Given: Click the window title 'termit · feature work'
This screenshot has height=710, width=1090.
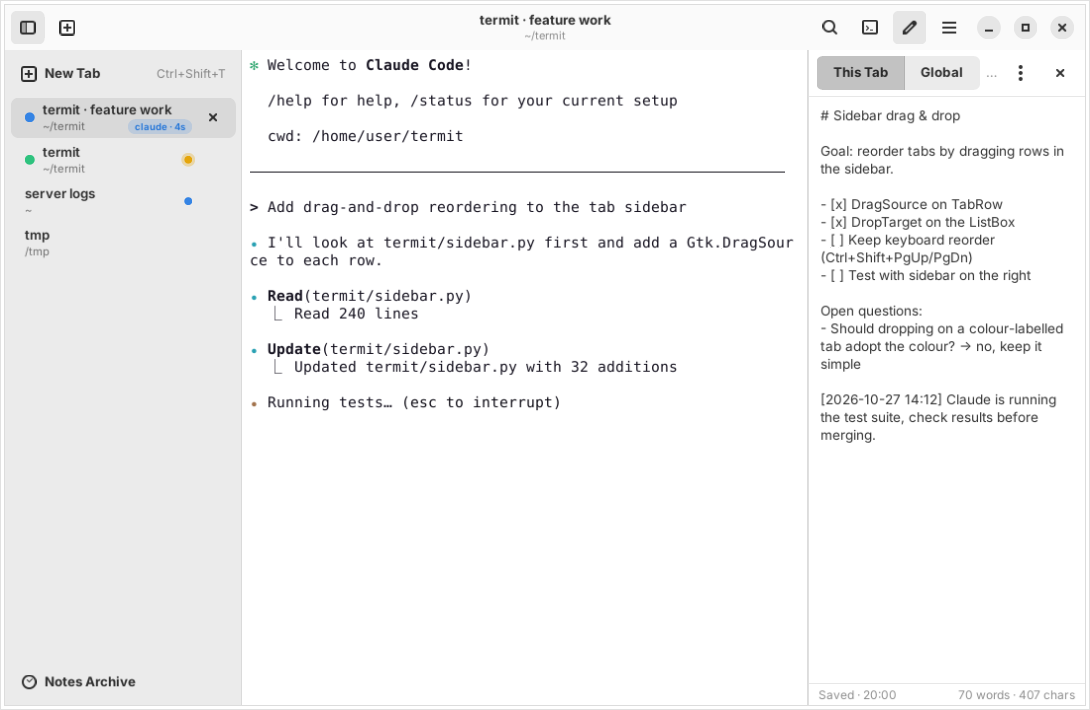Looking at the screenshot, I should 545,20.
